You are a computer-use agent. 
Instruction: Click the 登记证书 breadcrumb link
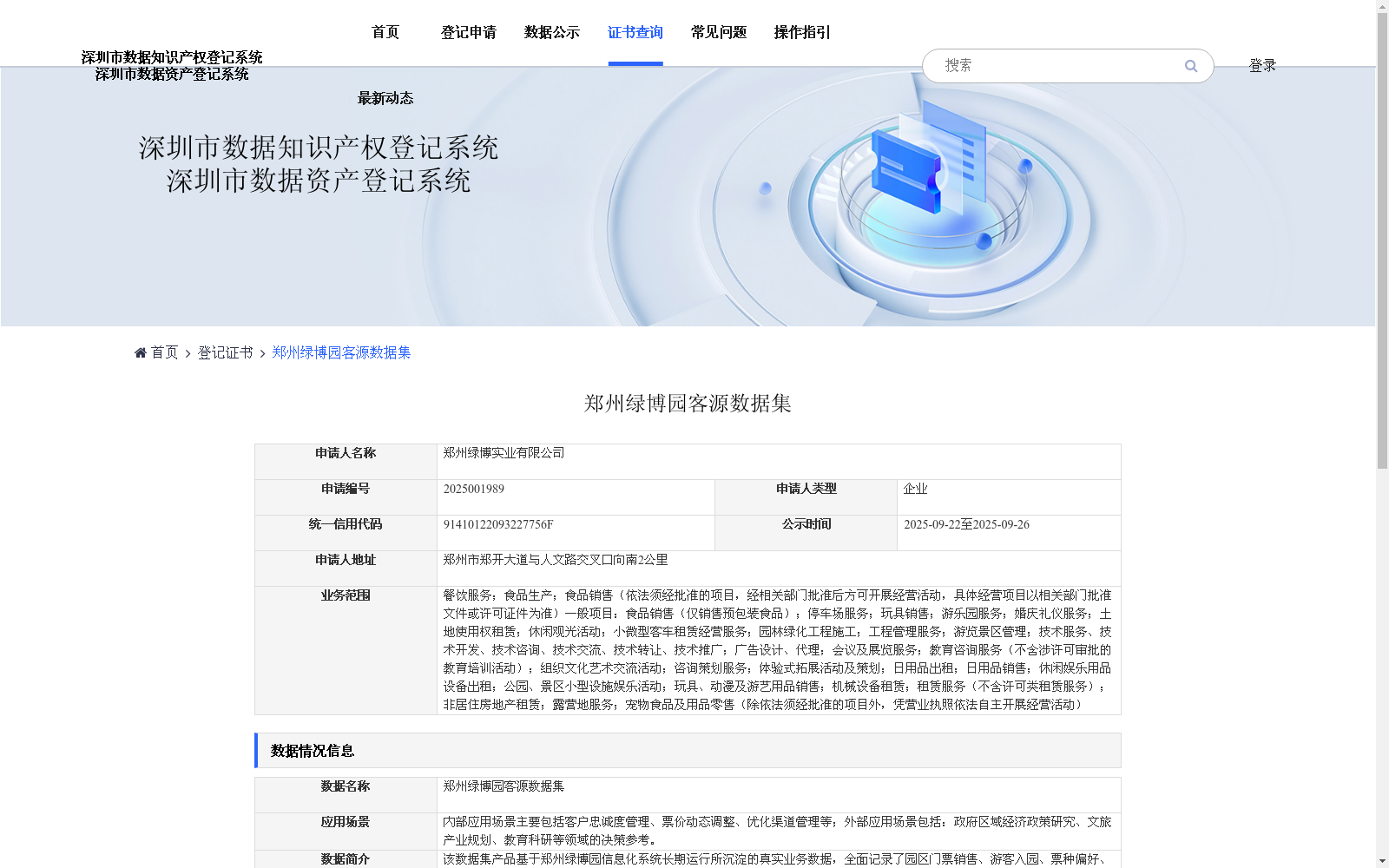point(225,352)
